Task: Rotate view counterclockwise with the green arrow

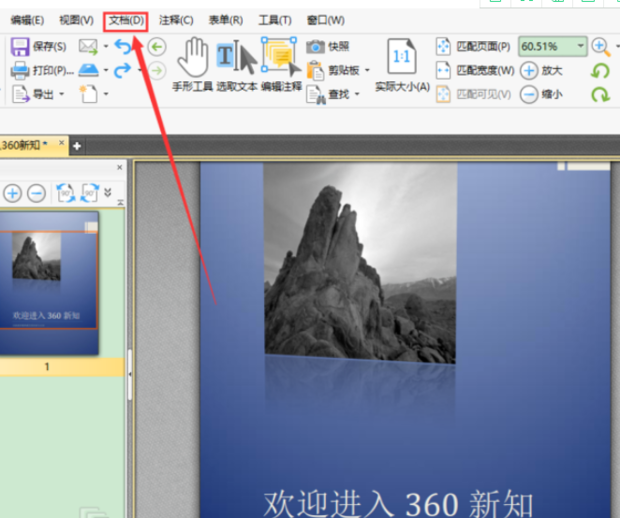Action: [x=600, y=71]
